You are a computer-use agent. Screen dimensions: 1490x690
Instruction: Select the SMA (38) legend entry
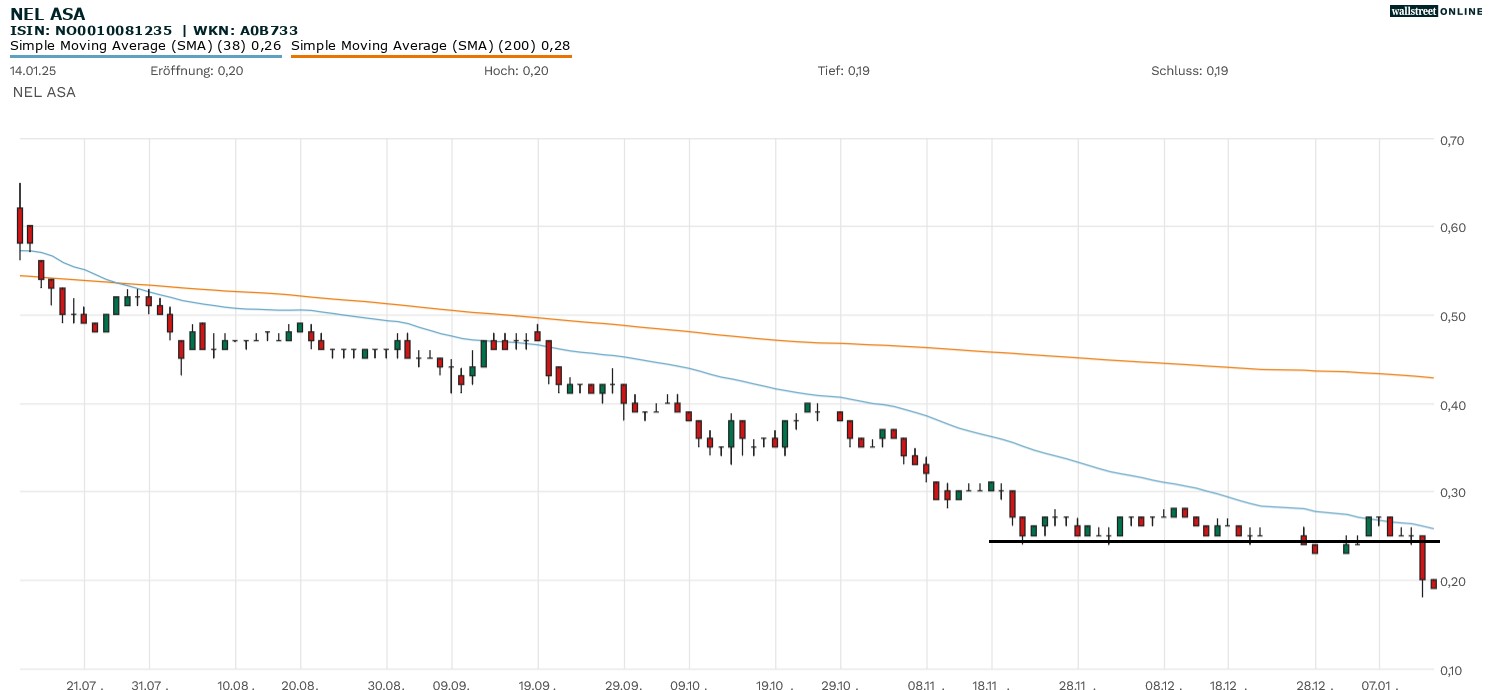click(x=145, y=45)
